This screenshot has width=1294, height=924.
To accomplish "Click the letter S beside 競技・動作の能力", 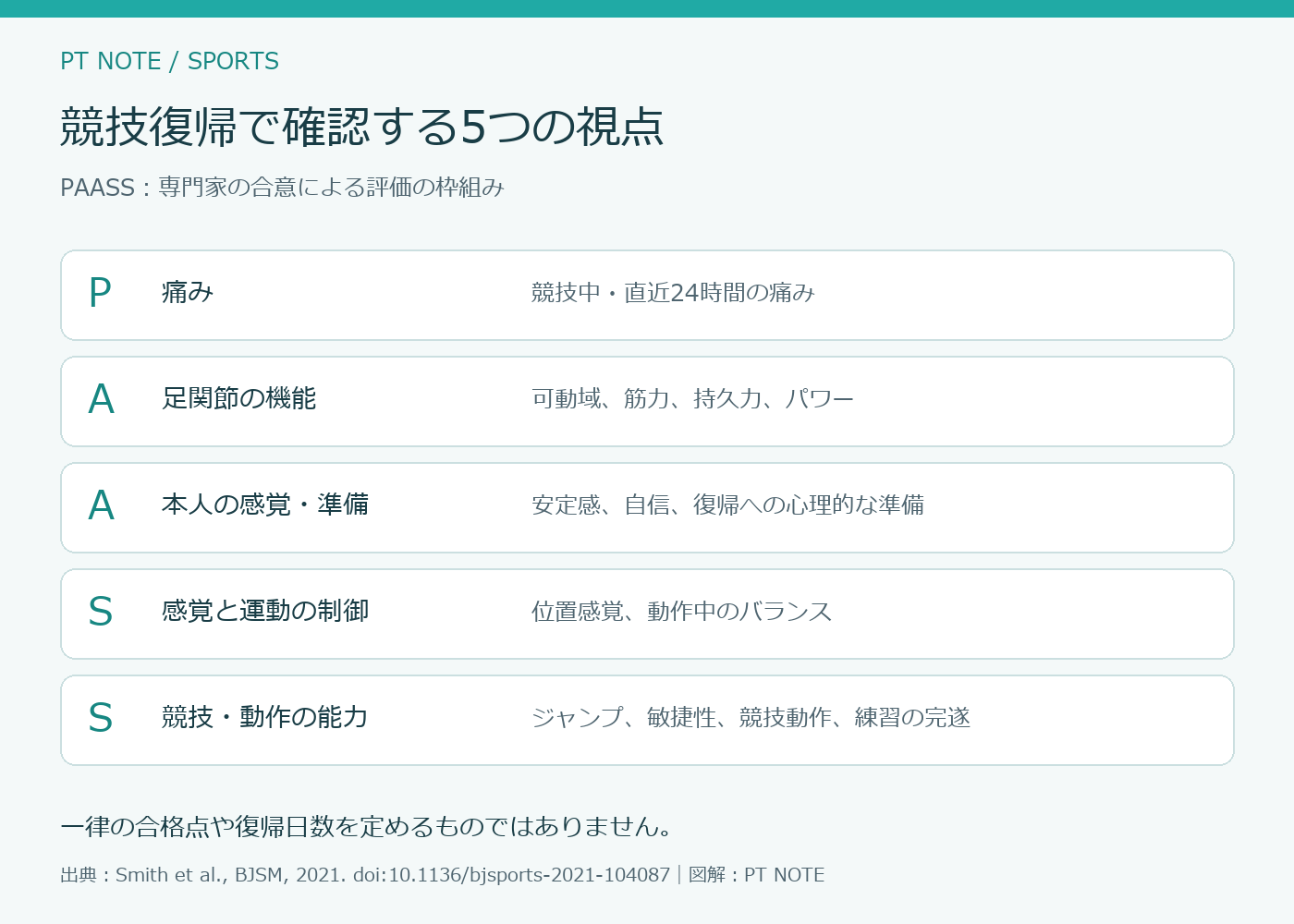I will tap(100, 718).
